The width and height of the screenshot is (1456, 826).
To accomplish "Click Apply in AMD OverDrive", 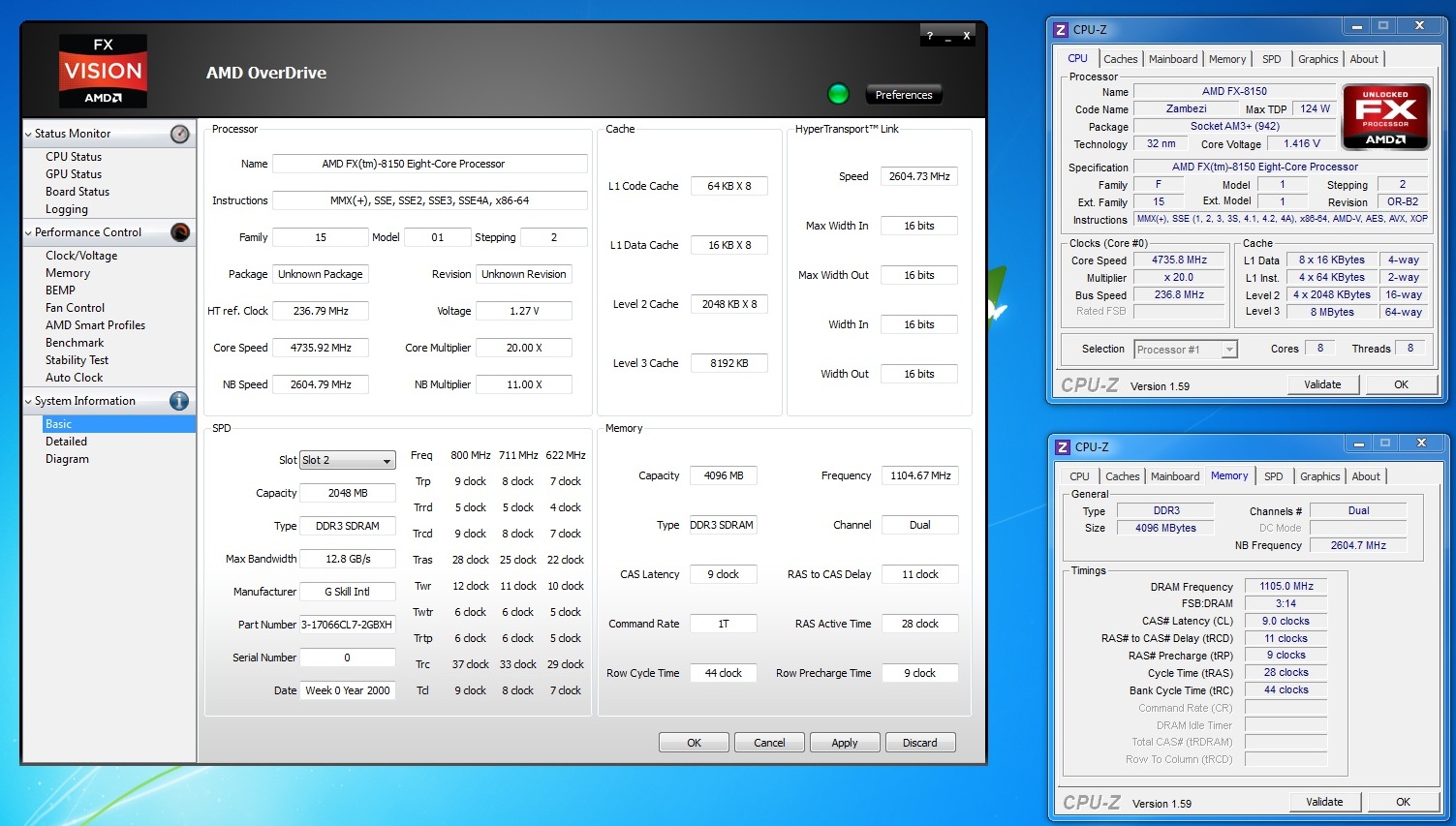I will coord(845,743).
